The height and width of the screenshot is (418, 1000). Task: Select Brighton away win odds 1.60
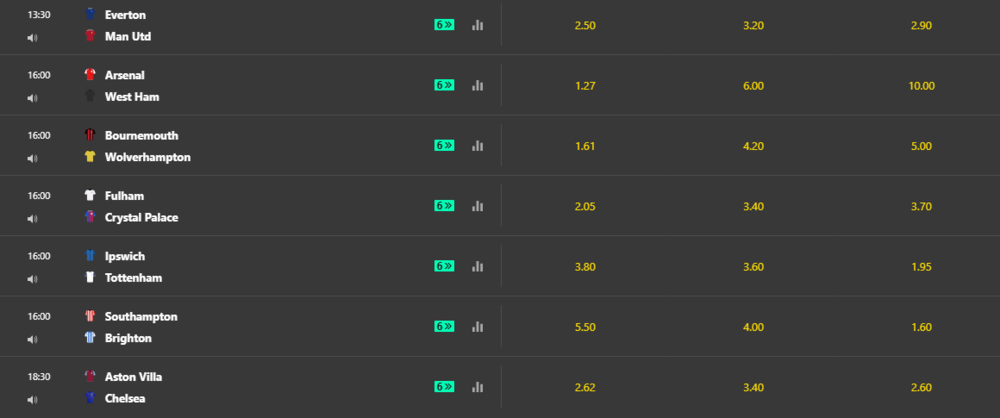click(922, 327)
